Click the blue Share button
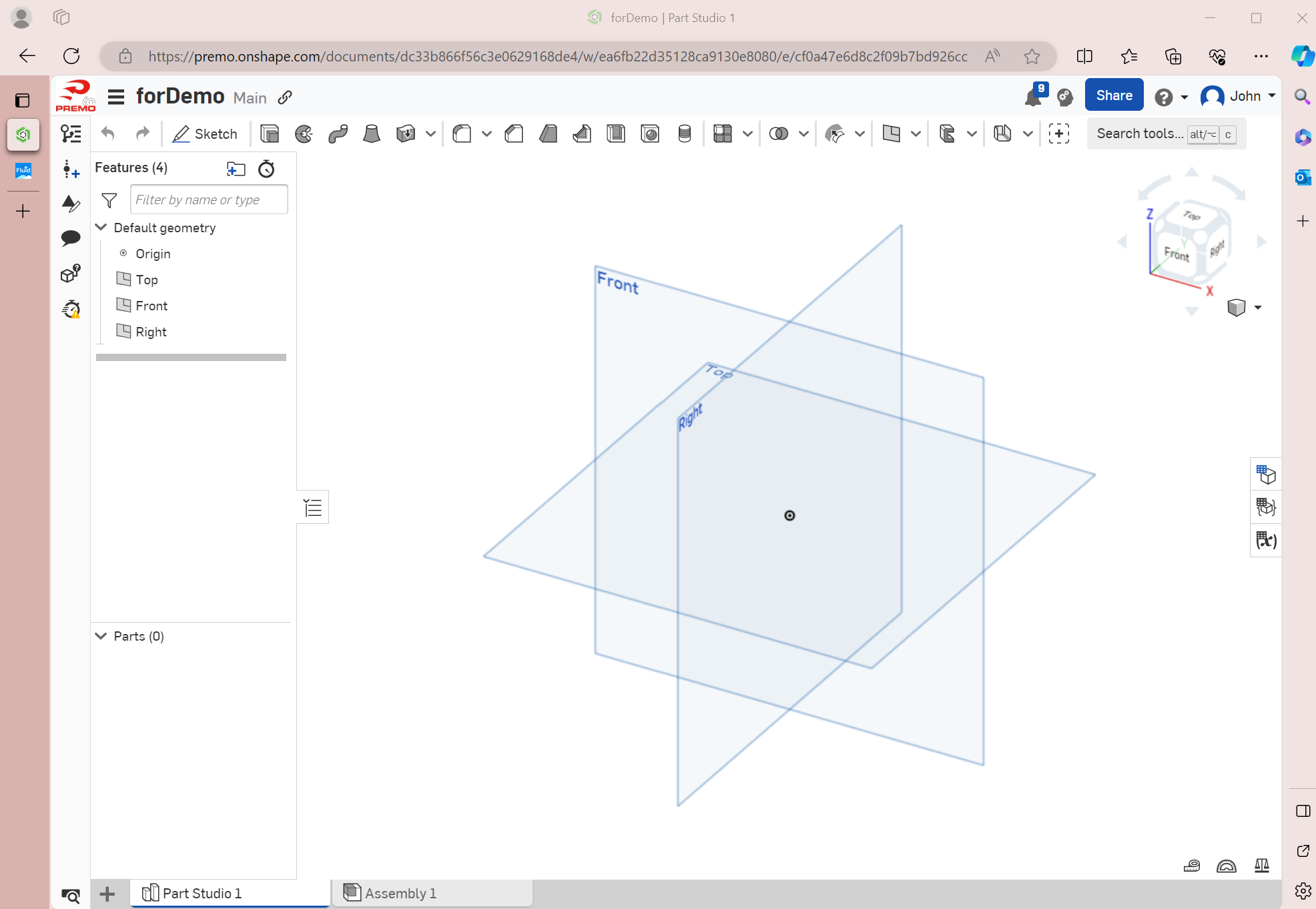 pos(1114,95)
